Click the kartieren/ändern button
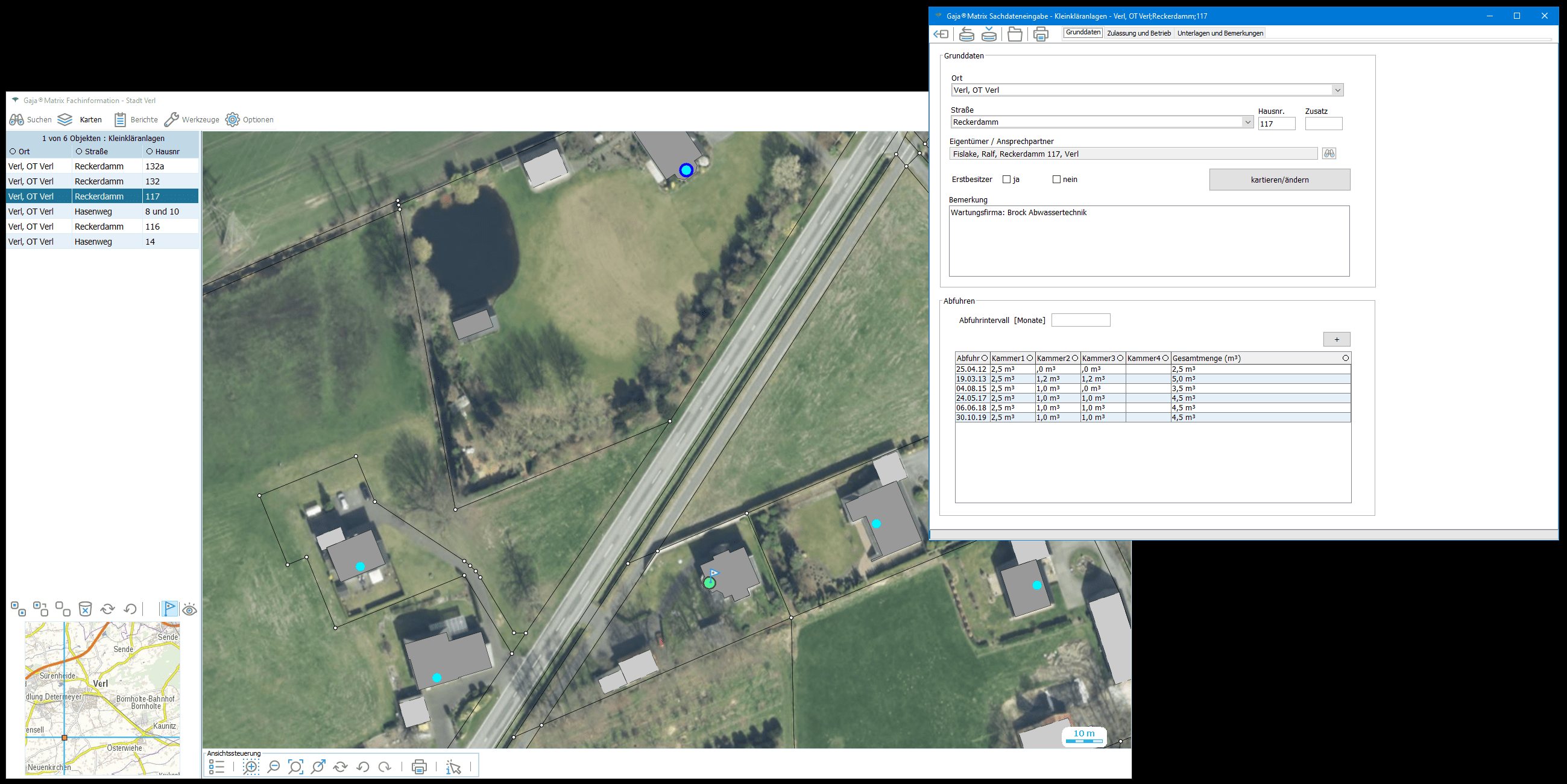Screen dimensions: 1567x784 pyautogui.click(x=1279, y=180)
